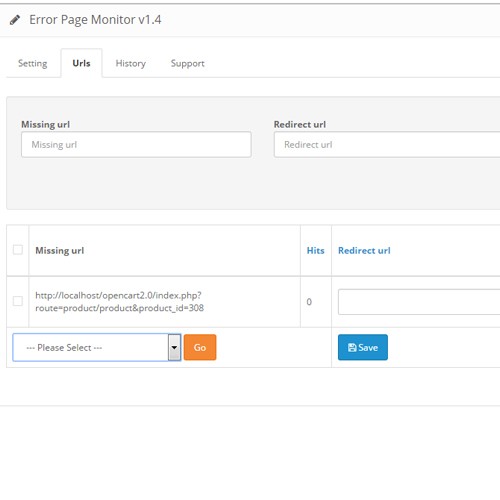The height and width of the screenshot is (500, 500).
Task: Sort table by Redirect url column
Action: (x=364, y=251)
